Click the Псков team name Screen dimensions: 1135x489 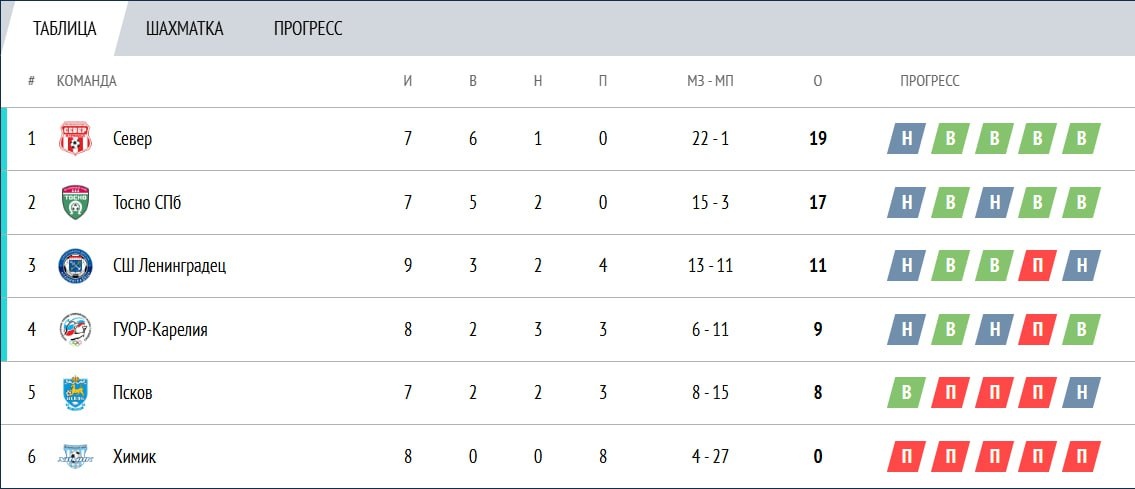pyautogui.click(x=133, y=393)
